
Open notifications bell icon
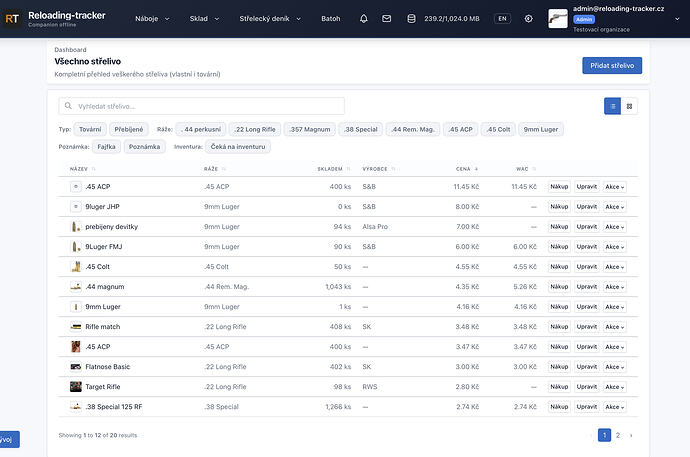coord(363,18)
